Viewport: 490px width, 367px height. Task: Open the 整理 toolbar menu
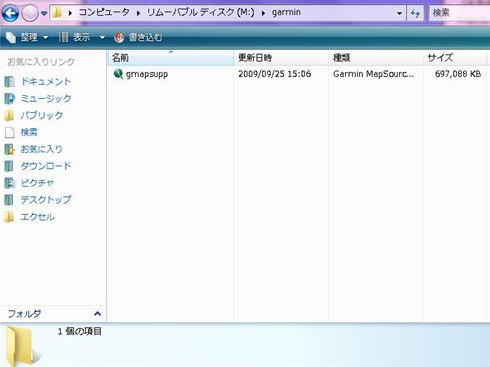point(33,37)
